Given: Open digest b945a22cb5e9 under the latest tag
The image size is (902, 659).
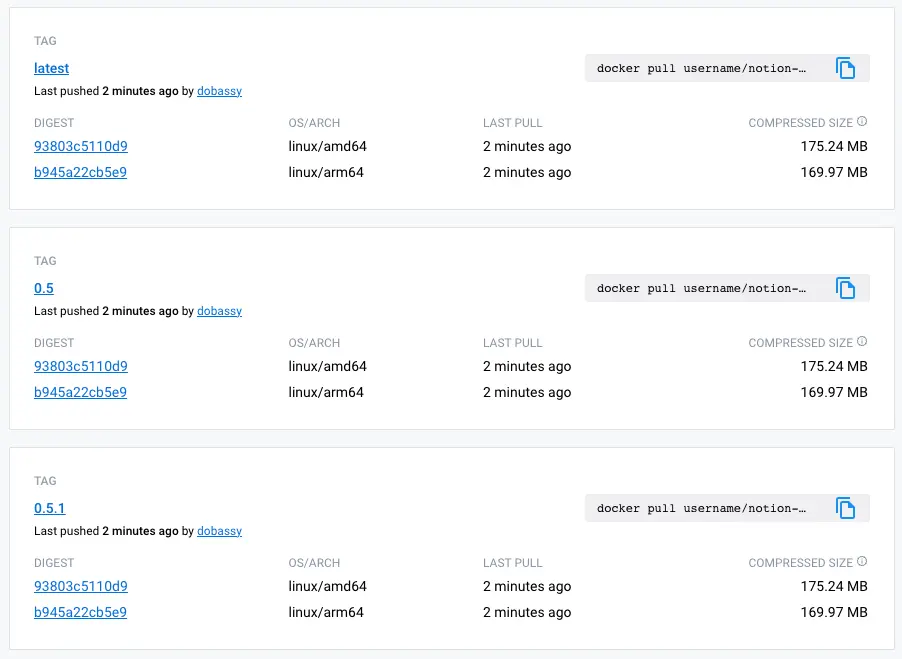Looking at the screenshot, I should pyautogui.click(x=80, y=172).
